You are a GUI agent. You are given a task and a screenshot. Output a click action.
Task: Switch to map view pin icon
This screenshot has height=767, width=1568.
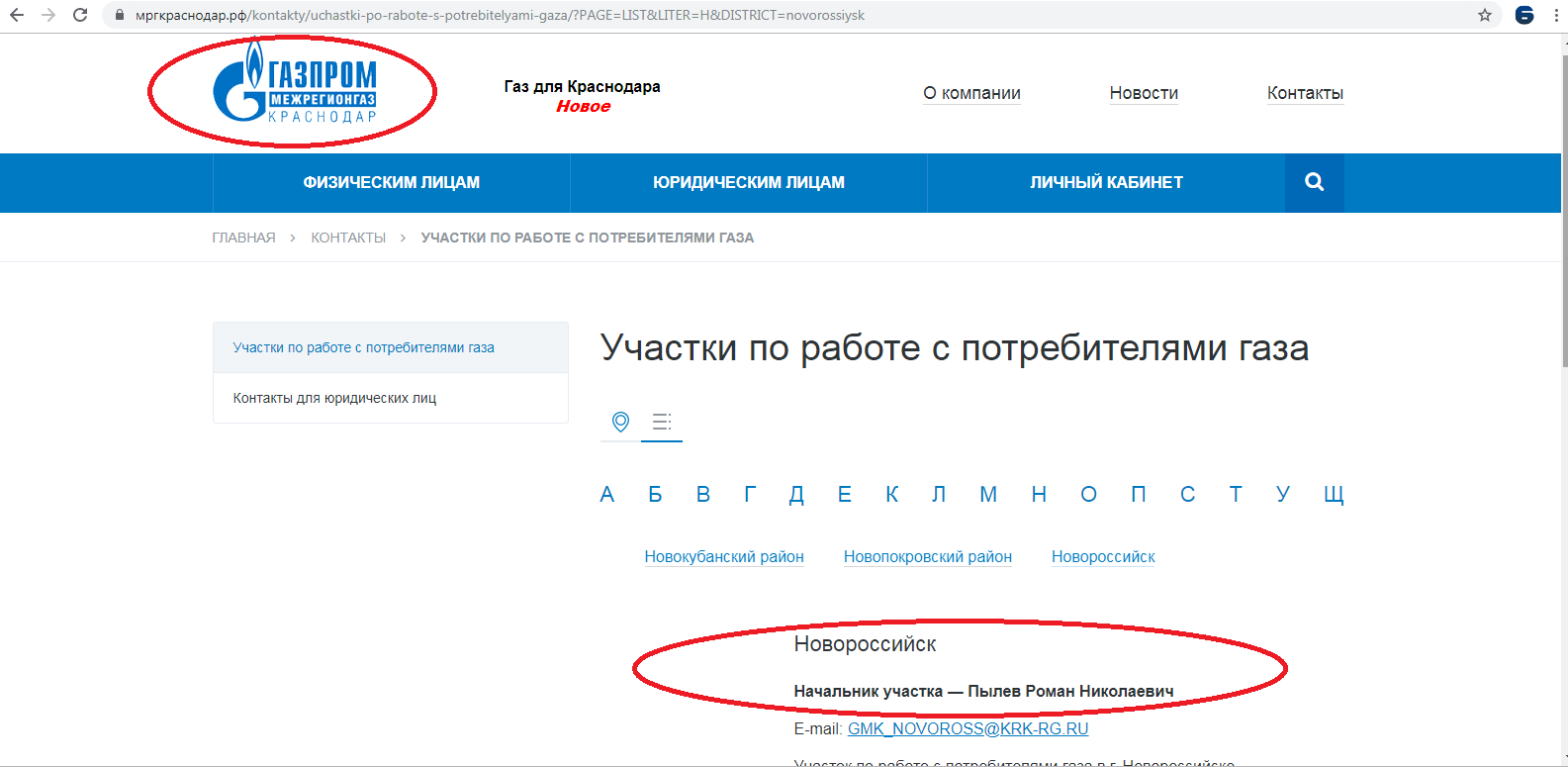click(620, 422)
